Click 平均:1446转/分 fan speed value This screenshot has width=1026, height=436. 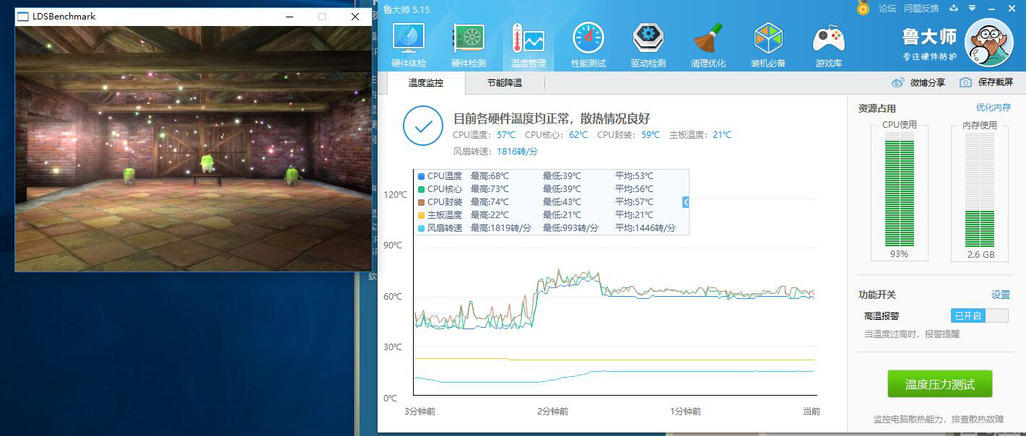coord(644,228)
